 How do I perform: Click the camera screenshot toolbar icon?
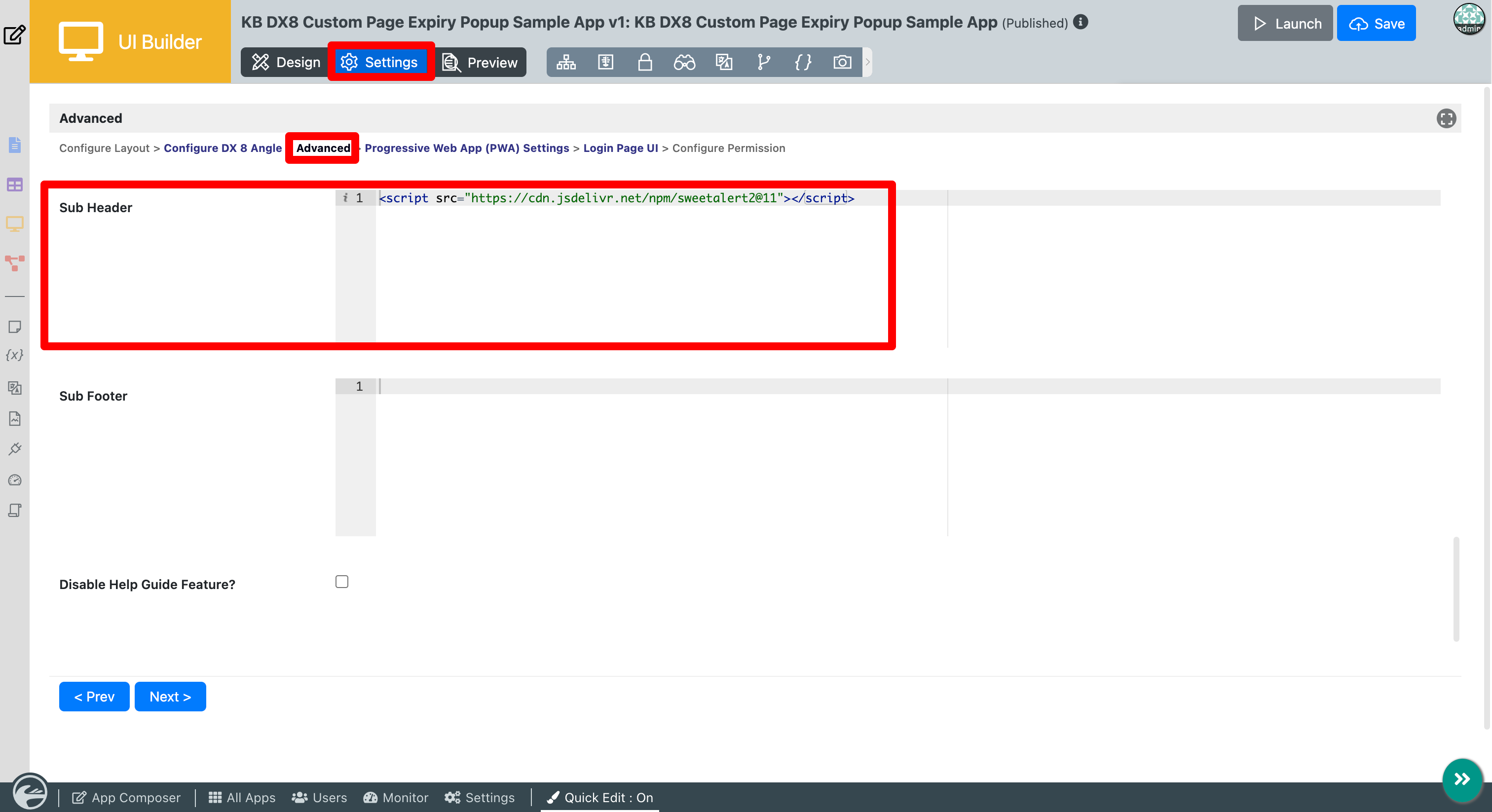click(x=842, y=62)
